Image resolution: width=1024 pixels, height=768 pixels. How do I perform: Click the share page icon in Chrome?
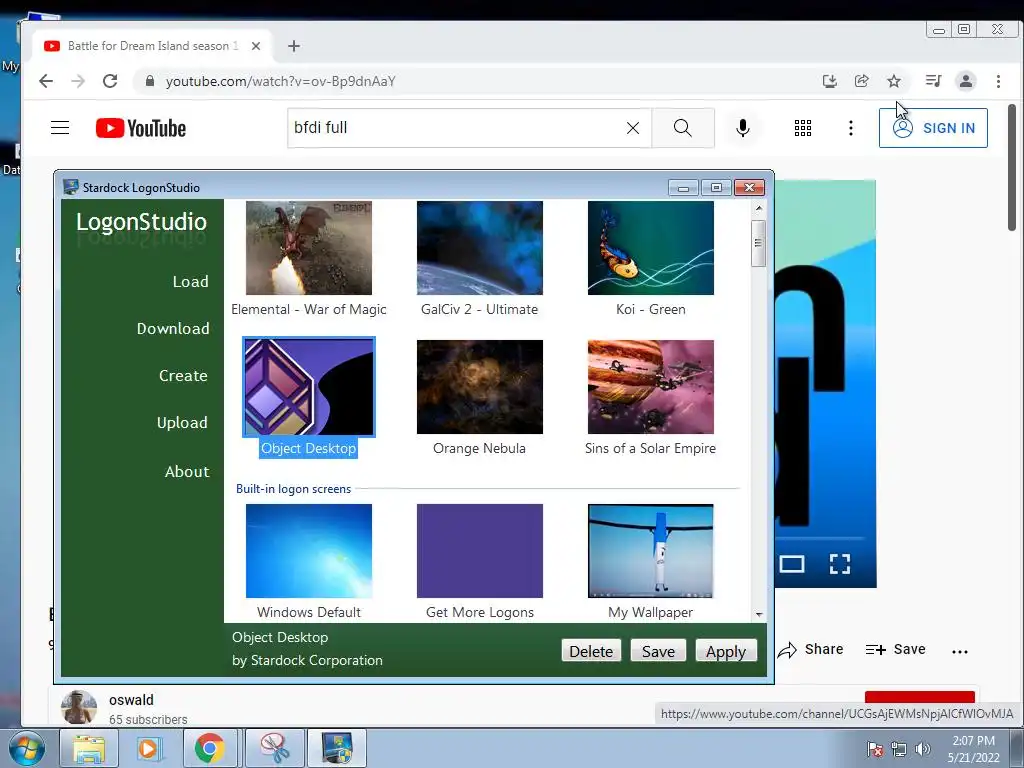tap(861, 81)
